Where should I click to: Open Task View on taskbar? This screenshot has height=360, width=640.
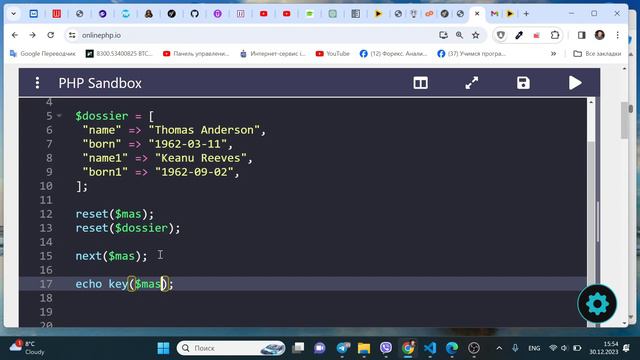(298, 348)
